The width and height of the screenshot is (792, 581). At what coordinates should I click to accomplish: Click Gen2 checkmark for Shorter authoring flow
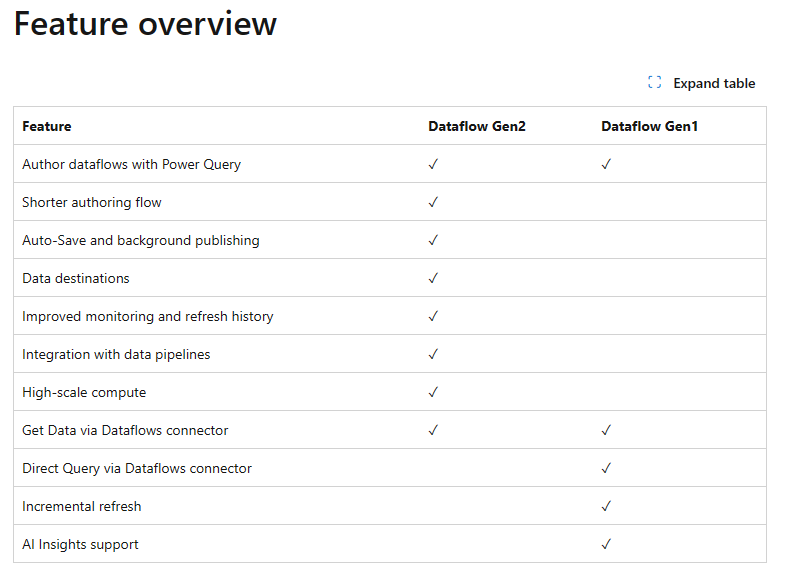coord(433,202)
